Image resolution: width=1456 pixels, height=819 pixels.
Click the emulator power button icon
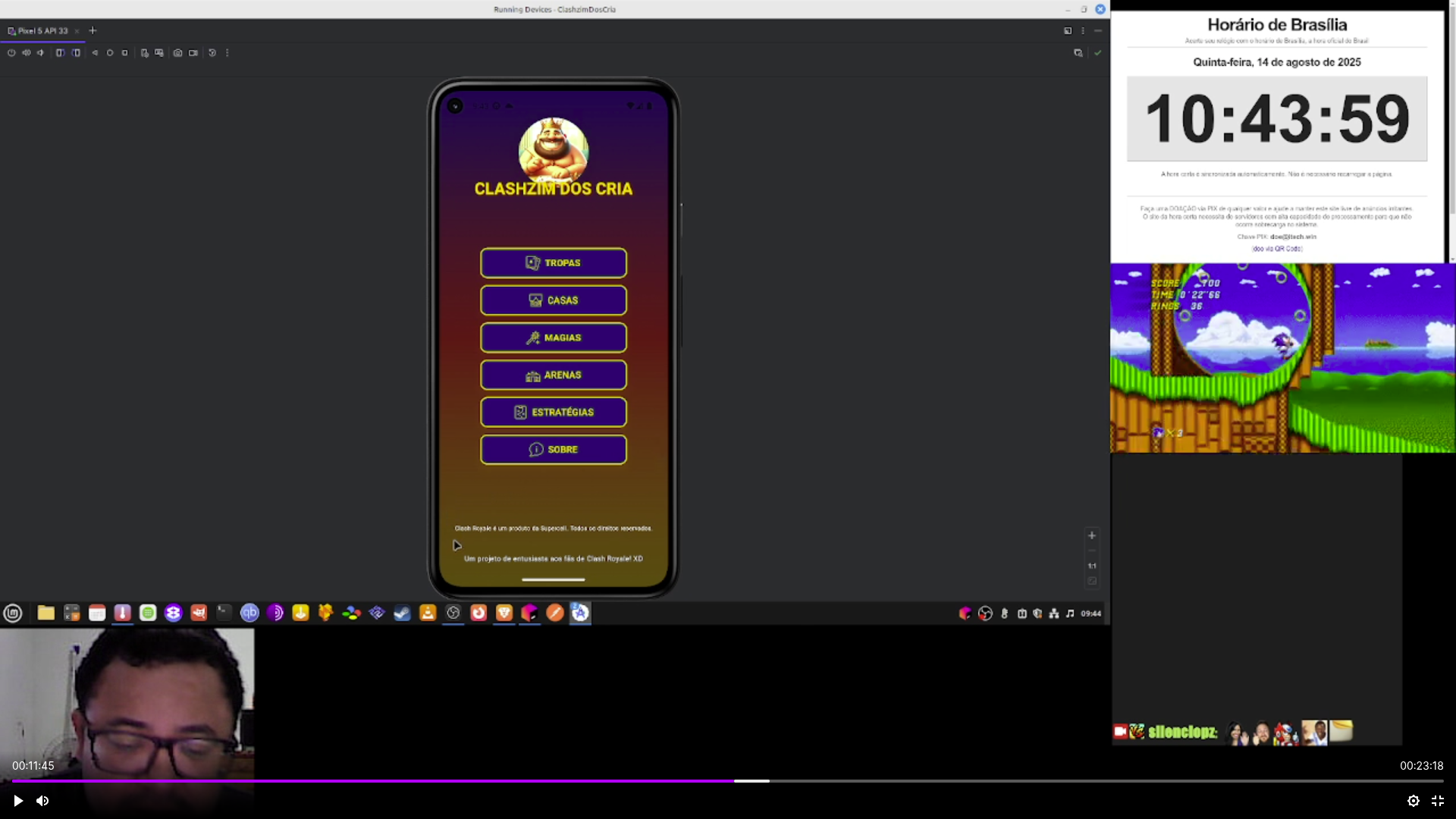pos(11,53)
